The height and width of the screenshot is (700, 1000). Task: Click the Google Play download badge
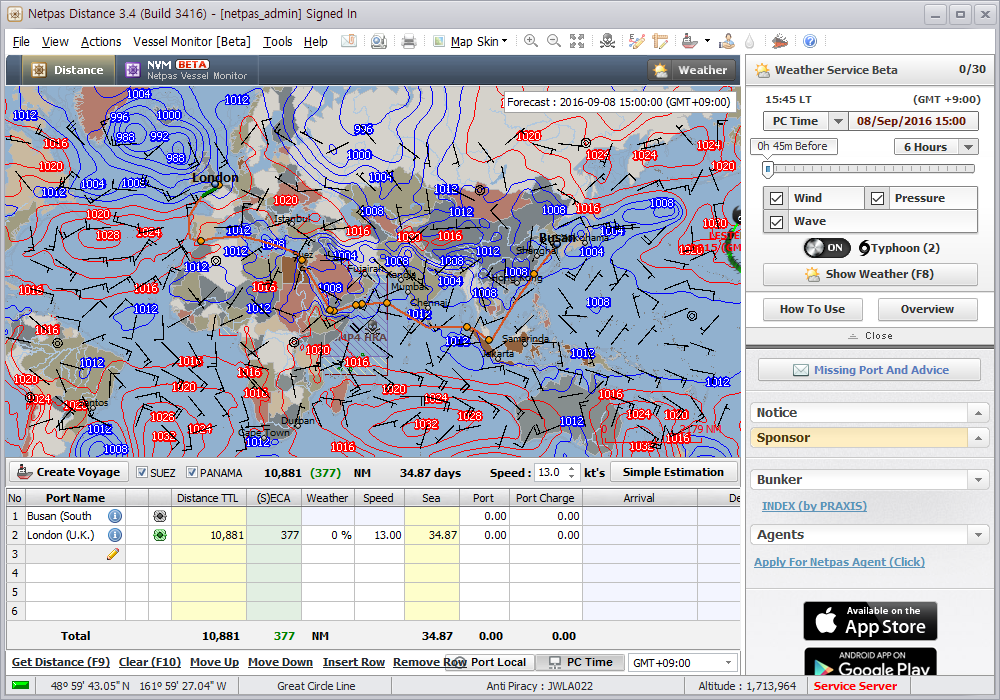pos(870,662)
